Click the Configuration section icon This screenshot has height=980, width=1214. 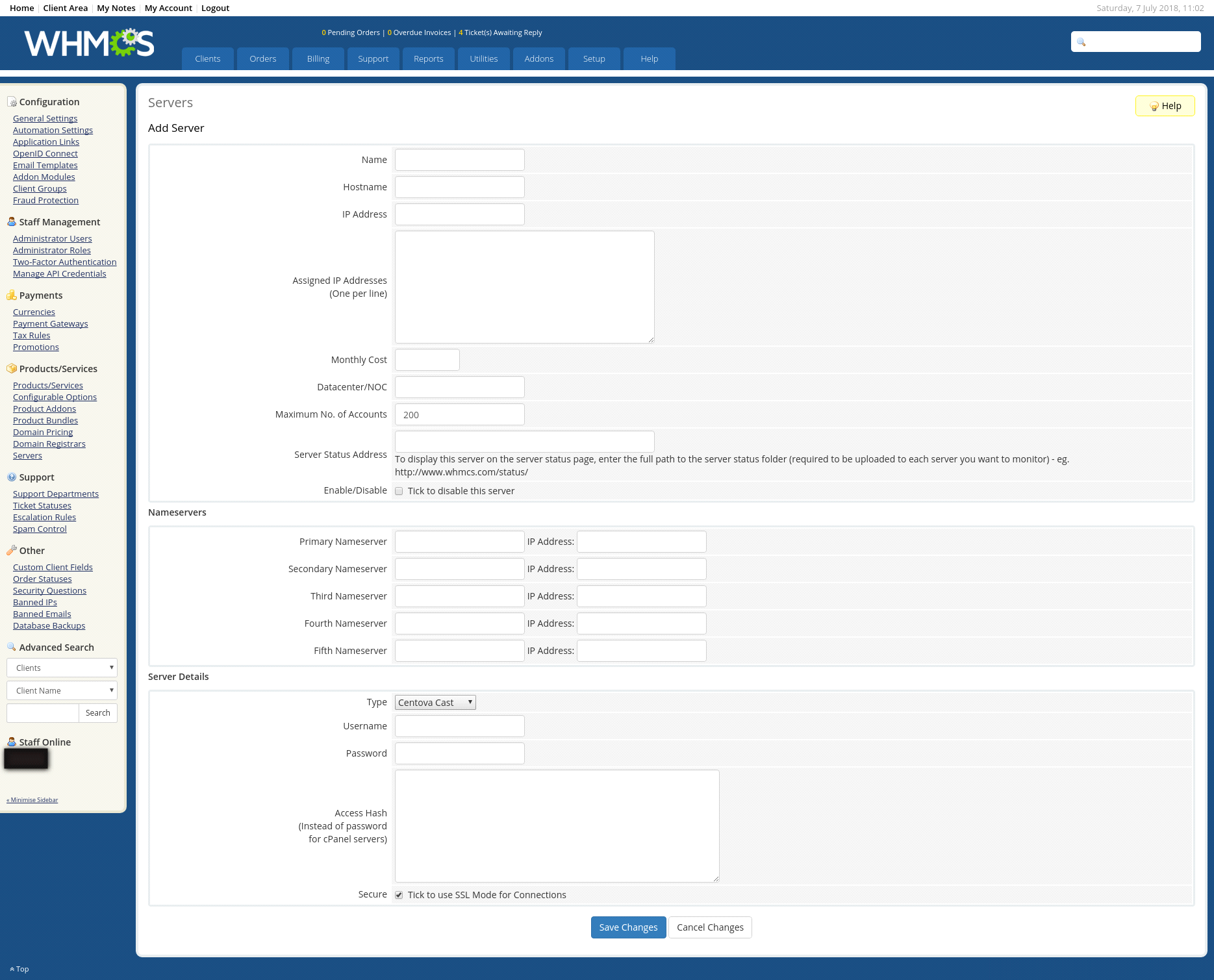12,102
